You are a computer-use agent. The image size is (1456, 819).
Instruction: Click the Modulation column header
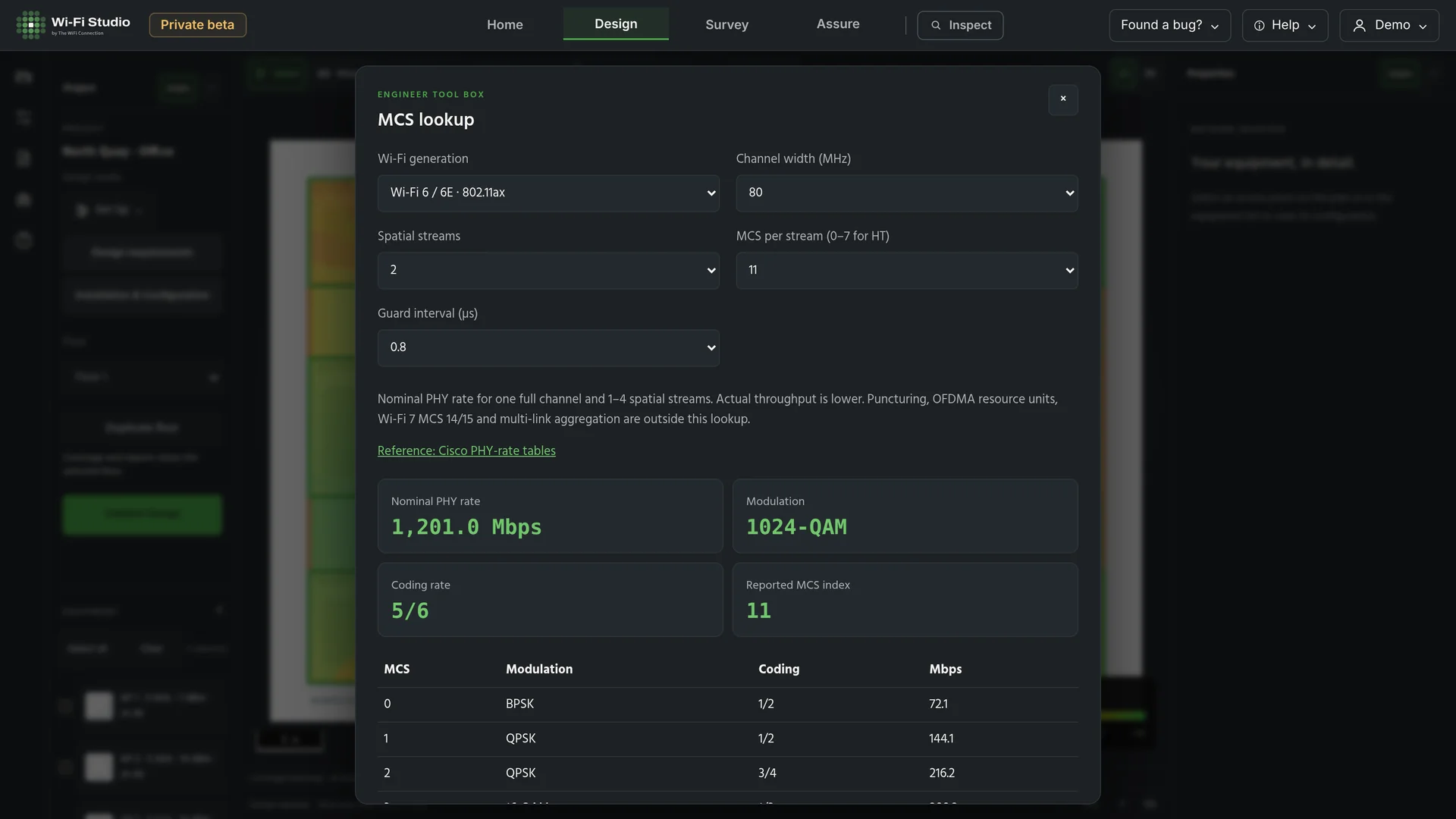539,669
